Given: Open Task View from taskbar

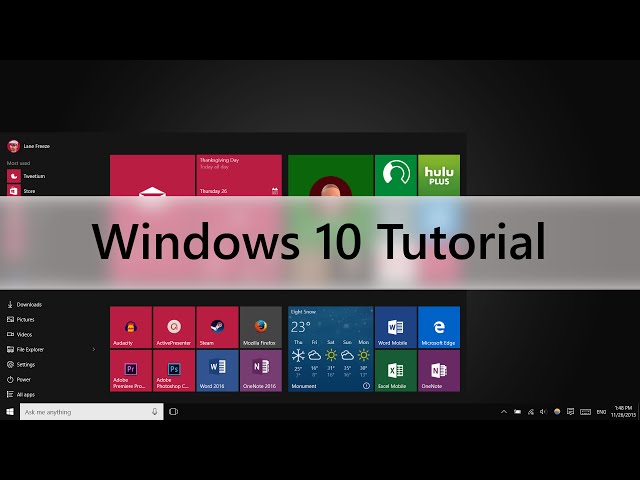Looking at the screenshot, I should pyautogui.click(x=173, y=411).
